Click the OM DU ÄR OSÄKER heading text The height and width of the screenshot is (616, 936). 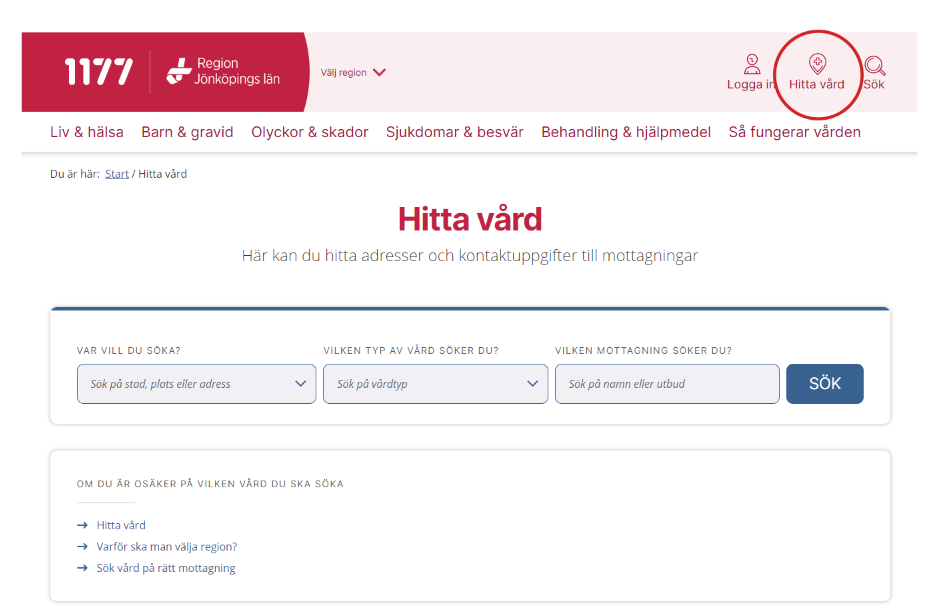click(210, 483)
